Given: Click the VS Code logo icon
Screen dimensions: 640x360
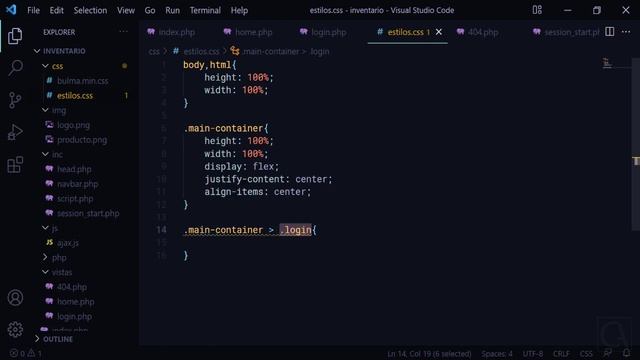Looking at the screenshot, I should (11, 10).
